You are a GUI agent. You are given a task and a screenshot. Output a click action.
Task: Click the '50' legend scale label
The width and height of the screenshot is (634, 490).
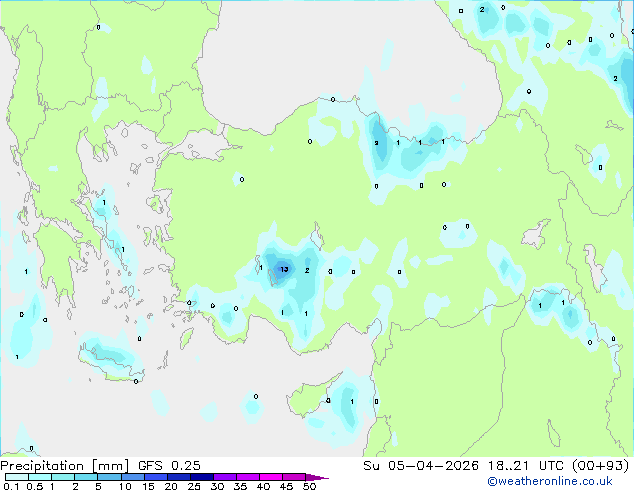coord(310,486)
